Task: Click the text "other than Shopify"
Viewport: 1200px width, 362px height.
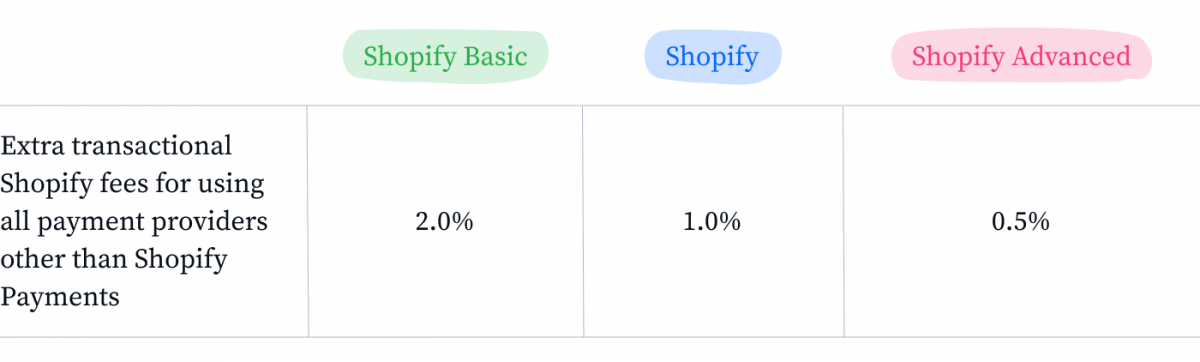Action: point(114,259)
